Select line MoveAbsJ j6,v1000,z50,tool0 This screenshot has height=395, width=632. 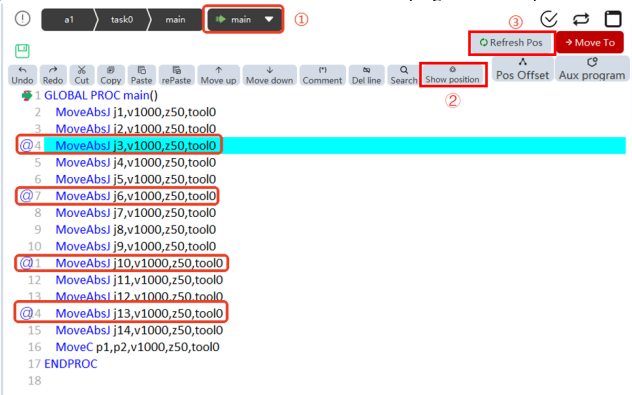pyautogui.click(x=136, y=196)
